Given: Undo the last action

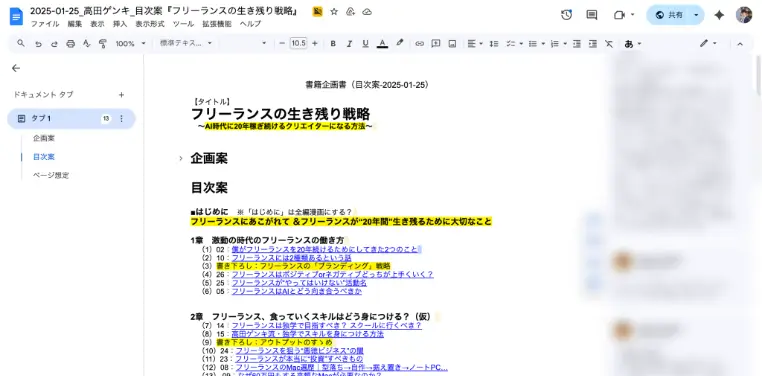Looking at the screenshot, I should click(38, 44).
